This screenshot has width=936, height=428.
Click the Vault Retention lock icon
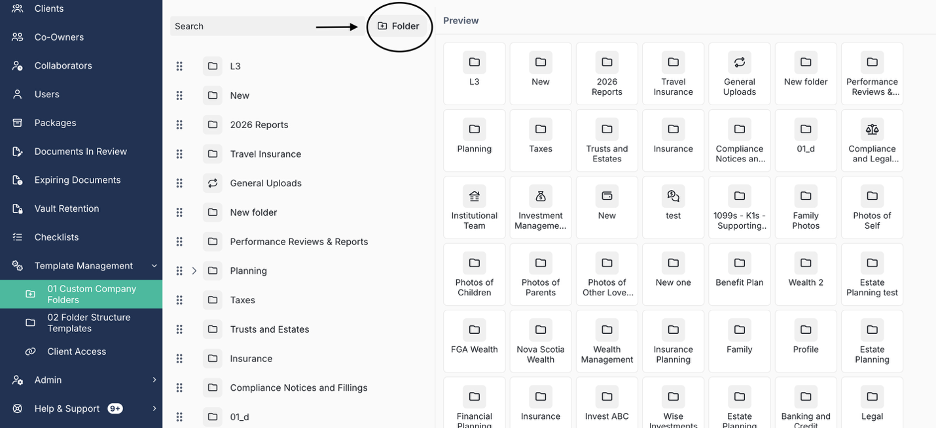[x=17, y=208]
